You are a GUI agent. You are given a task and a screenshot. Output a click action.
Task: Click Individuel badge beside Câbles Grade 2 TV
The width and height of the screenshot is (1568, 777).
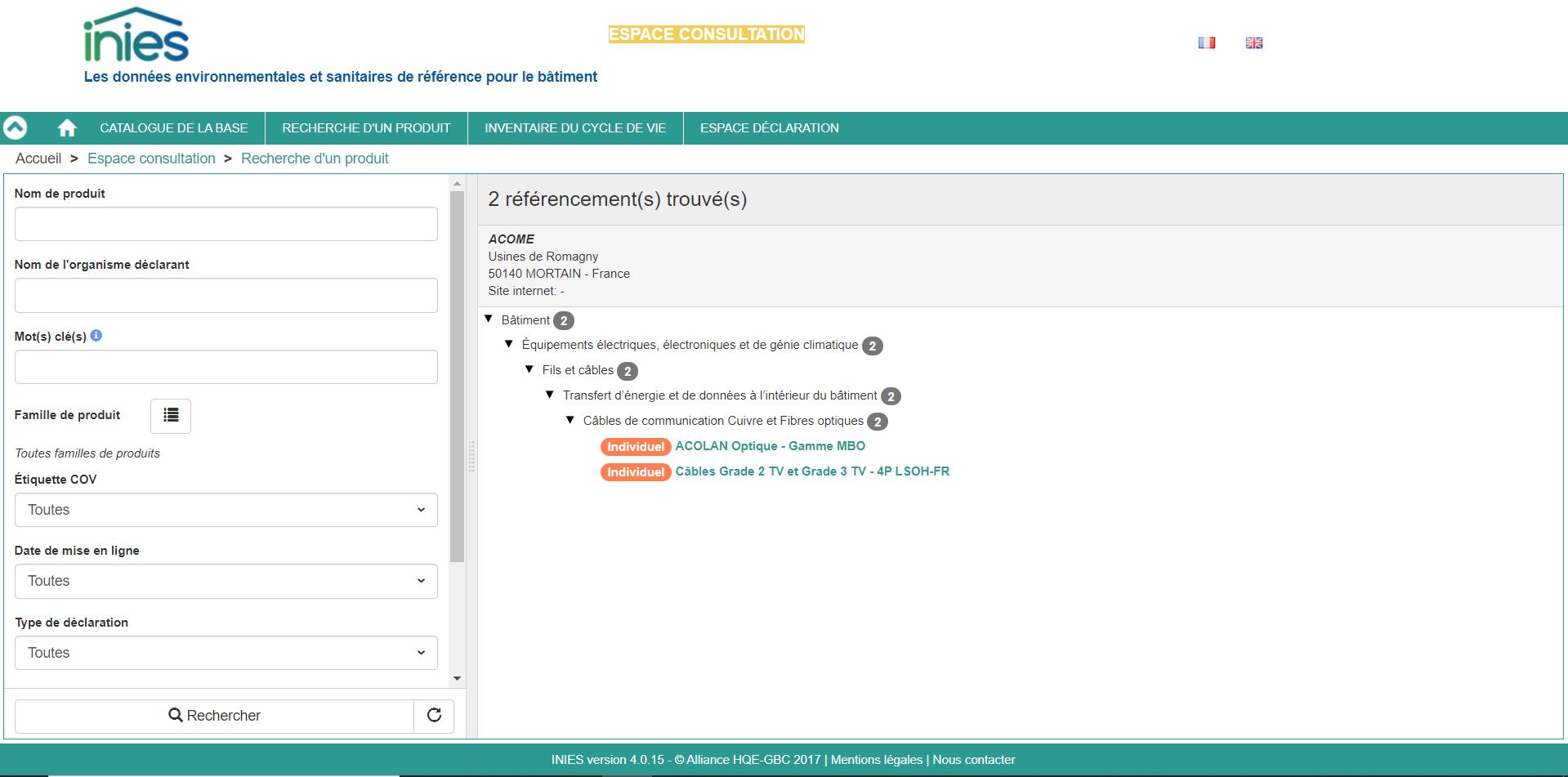[x=636, y=472]
